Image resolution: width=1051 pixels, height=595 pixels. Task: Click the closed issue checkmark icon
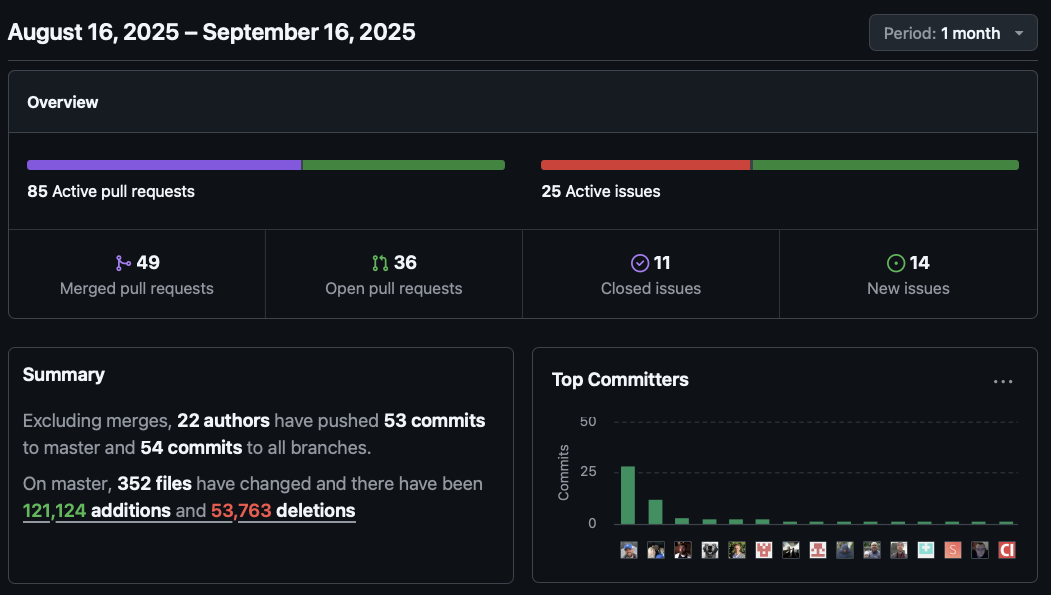[x=640, y=263]
